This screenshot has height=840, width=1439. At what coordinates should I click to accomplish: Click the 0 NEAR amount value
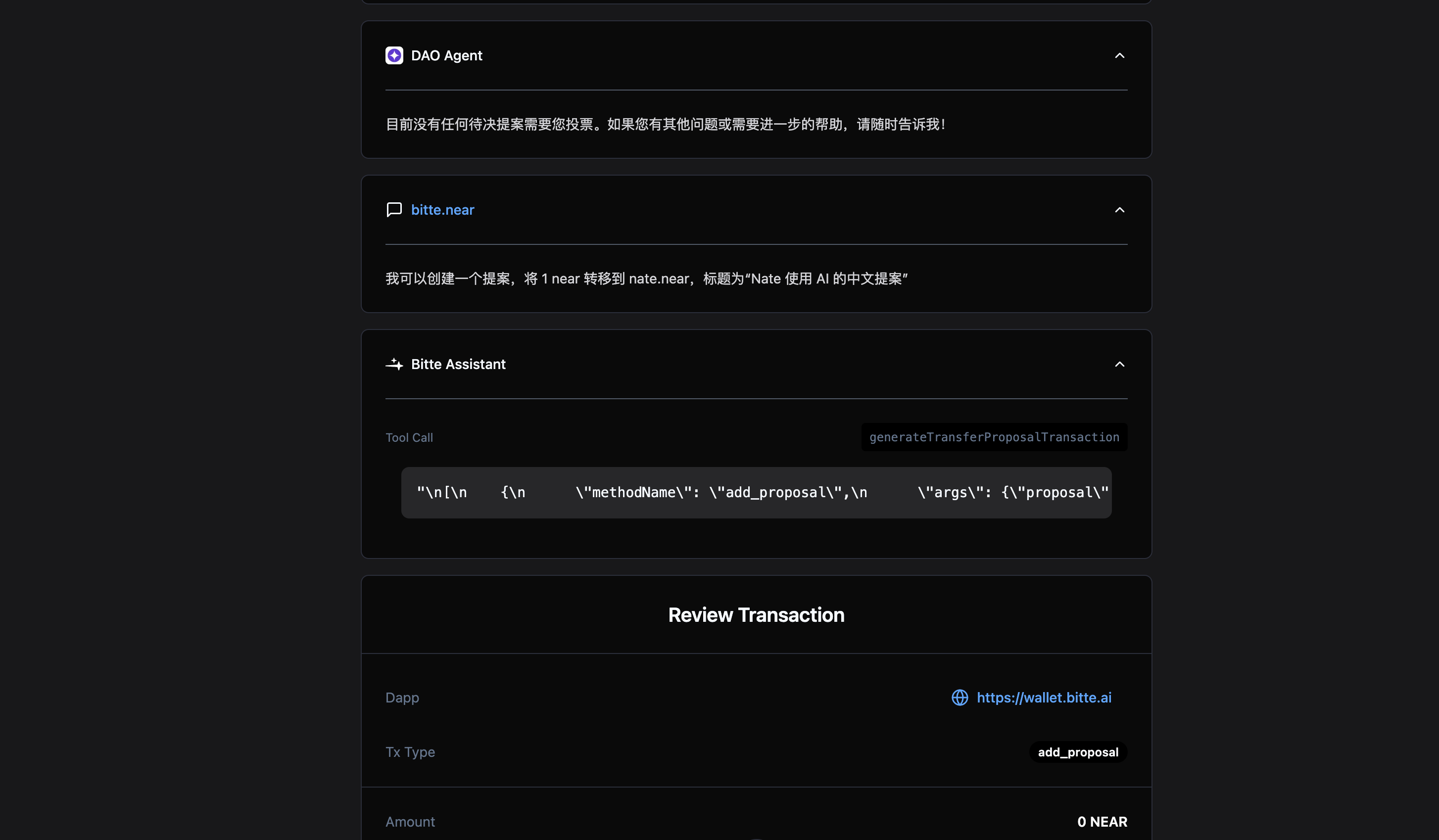click(x=1102, y=822)
